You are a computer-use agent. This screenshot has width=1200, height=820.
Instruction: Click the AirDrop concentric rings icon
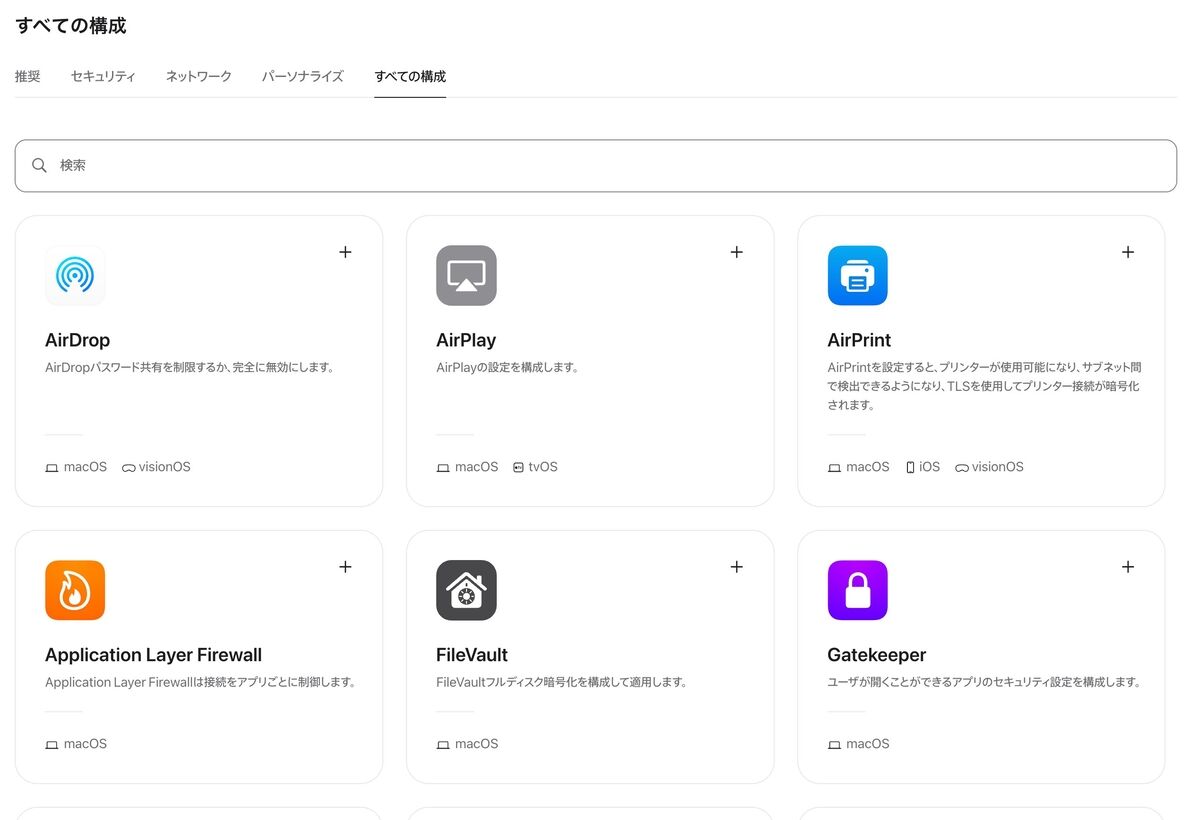coord(75,275)
